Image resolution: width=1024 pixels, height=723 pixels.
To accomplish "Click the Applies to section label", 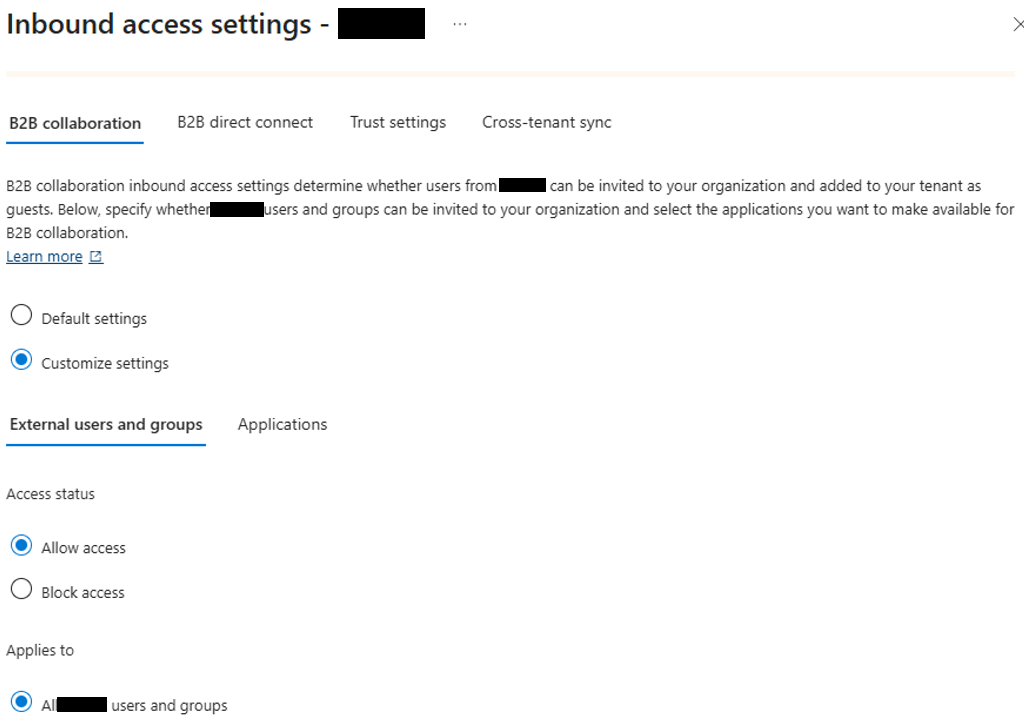I will coord(40,650).
